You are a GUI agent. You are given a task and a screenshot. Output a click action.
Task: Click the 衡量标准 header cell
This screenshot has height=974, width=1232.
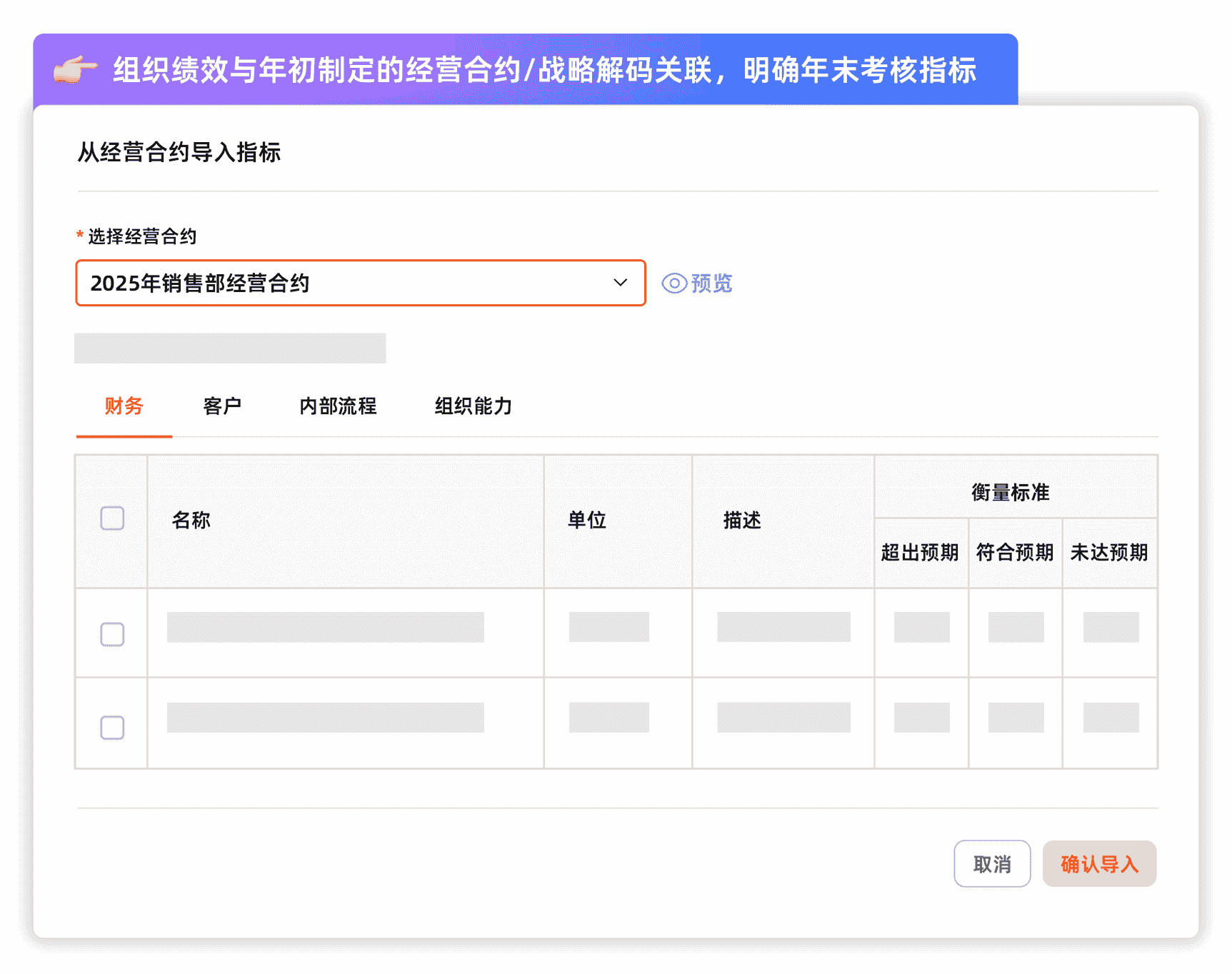[x=1010, y=491]
